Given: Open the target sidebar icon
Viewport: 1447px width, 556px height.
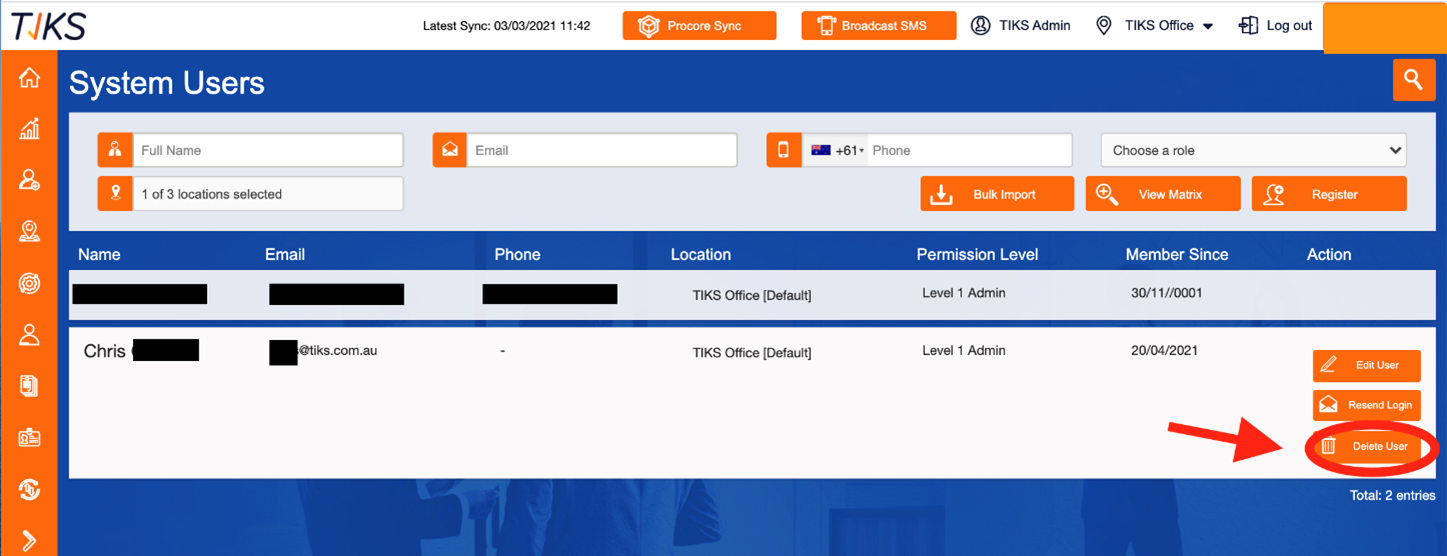Looking at the screenshot, I should (x=30, y=283).
